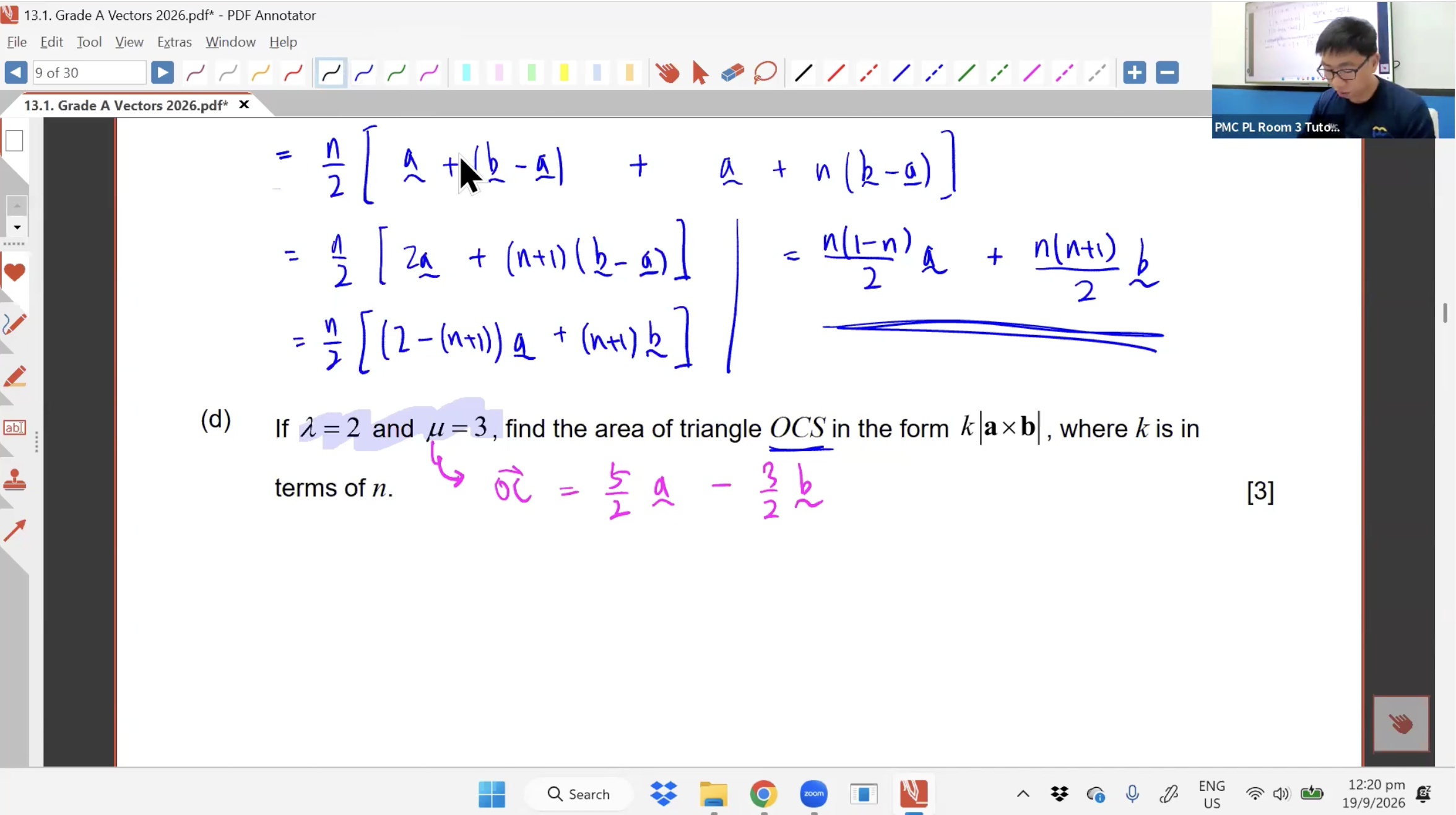Select the red pointer select tool
Viewport: 1456px width, 815px height.
(x=700, y=72)
